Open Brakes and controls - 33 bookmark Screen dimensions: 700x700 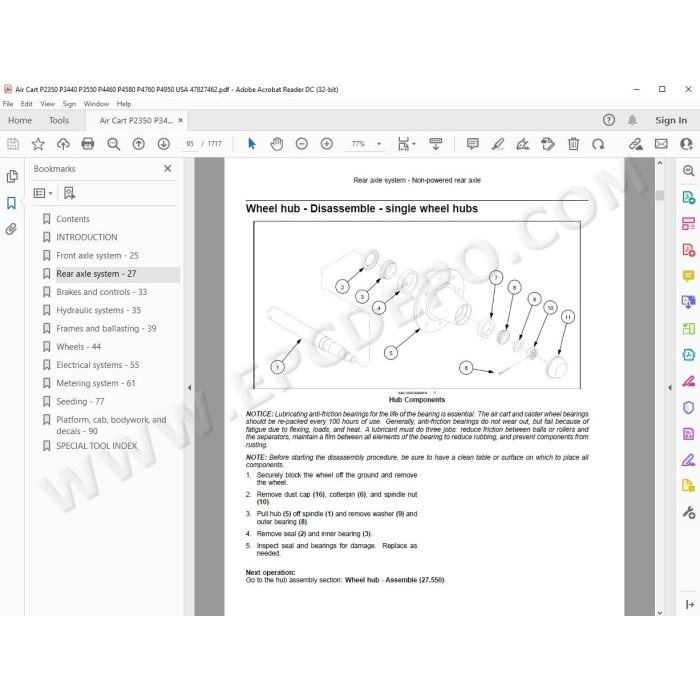(x=101, y=292)
